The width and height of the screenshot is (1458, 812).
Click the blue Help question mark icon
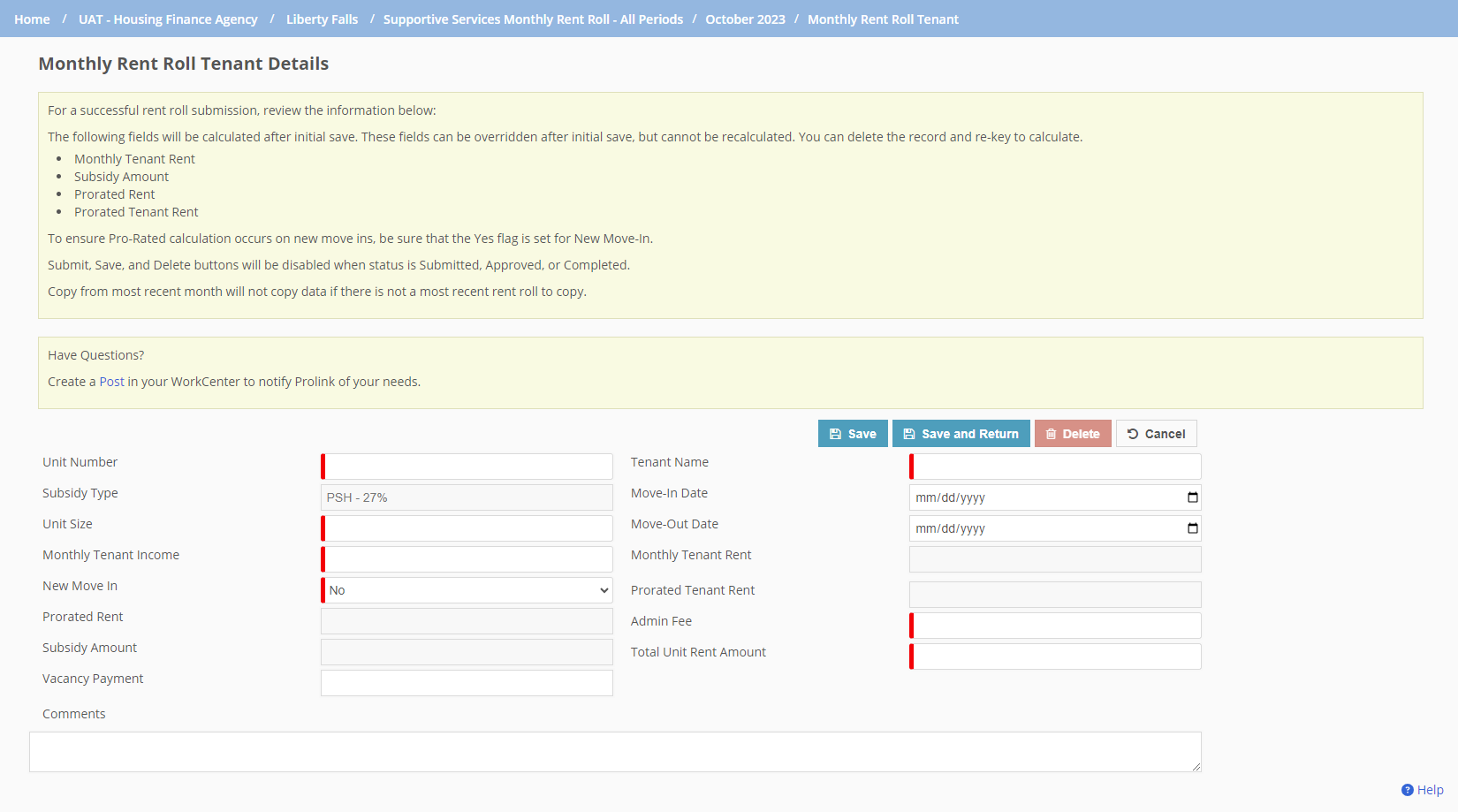[1408, 790]
